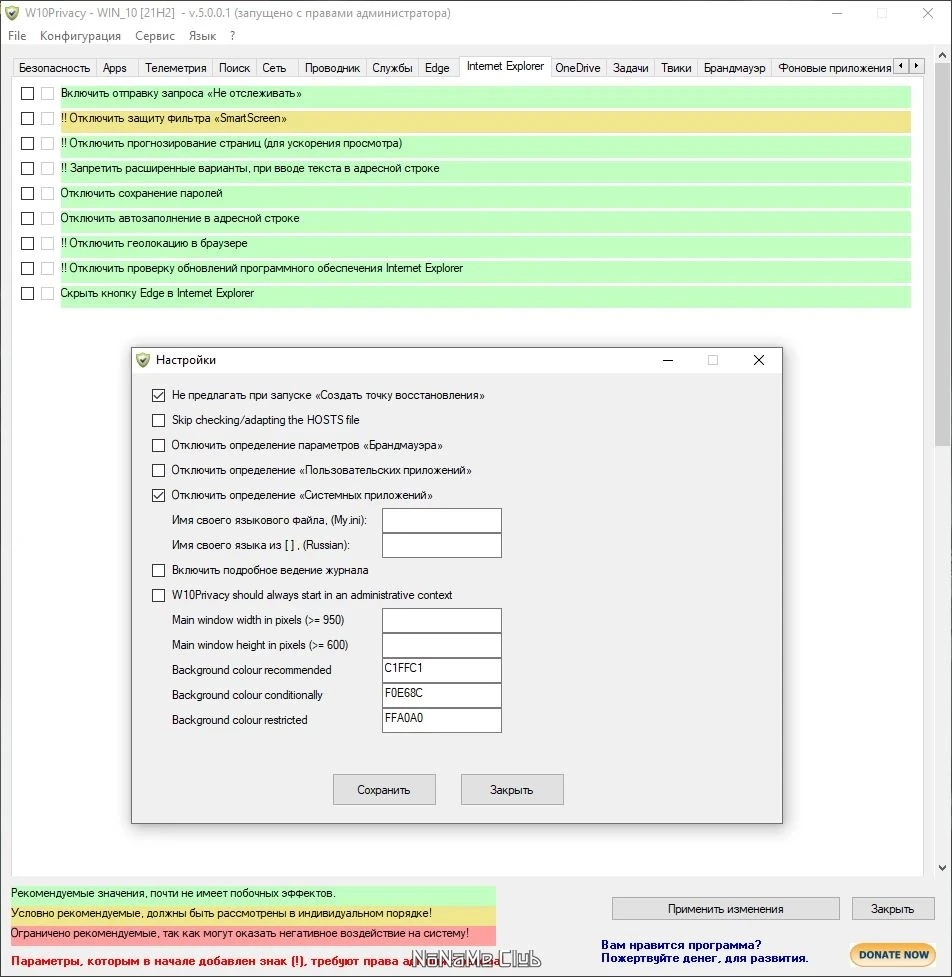
Task: Check disable page prediction option
Action: (x=27, y=143)
